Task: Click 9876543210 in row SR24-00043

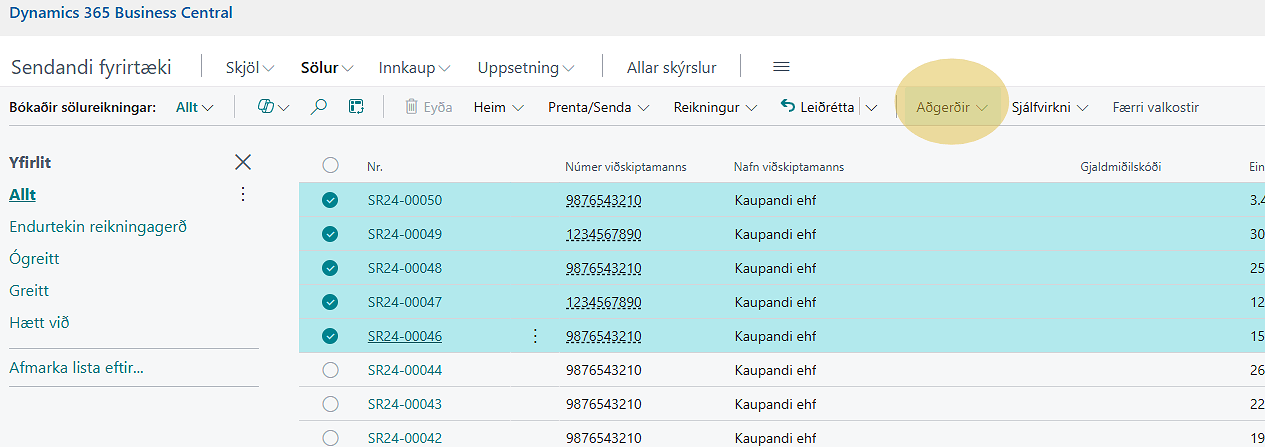Action: 603,404
